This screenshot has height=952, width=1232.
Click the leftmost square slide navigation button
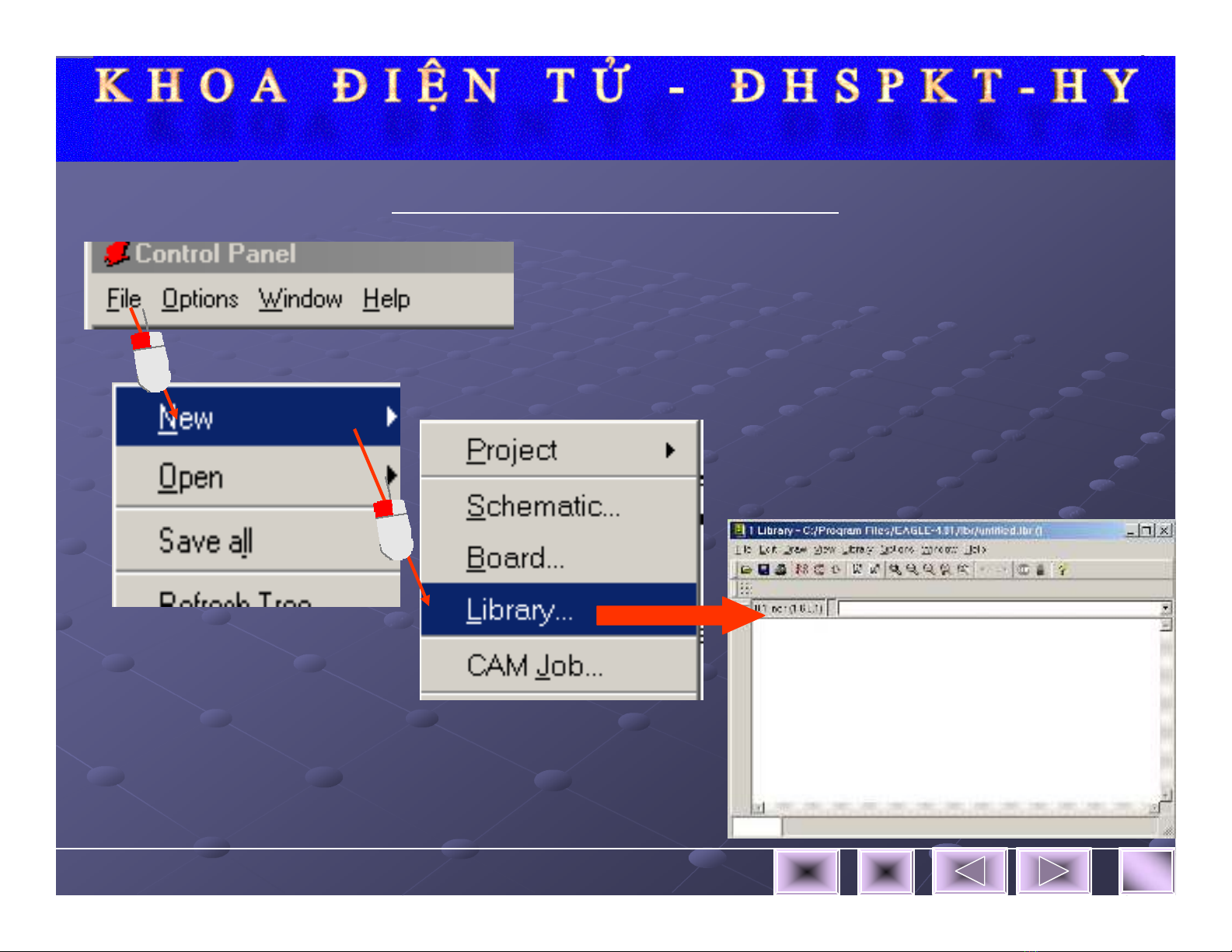pos(807,871)
